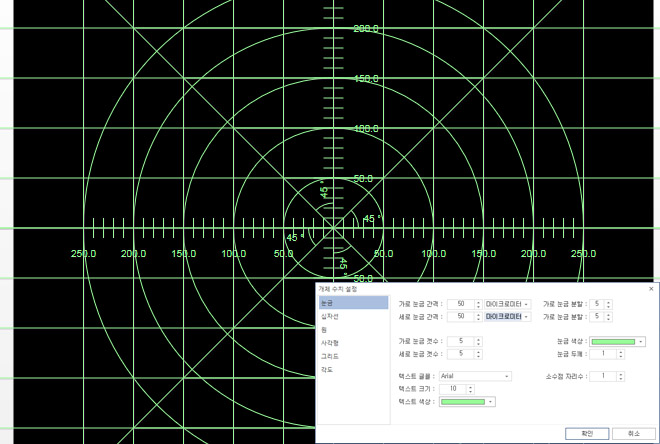Increase 텍스트 크기 with up arrow

[x=471, y=387]
